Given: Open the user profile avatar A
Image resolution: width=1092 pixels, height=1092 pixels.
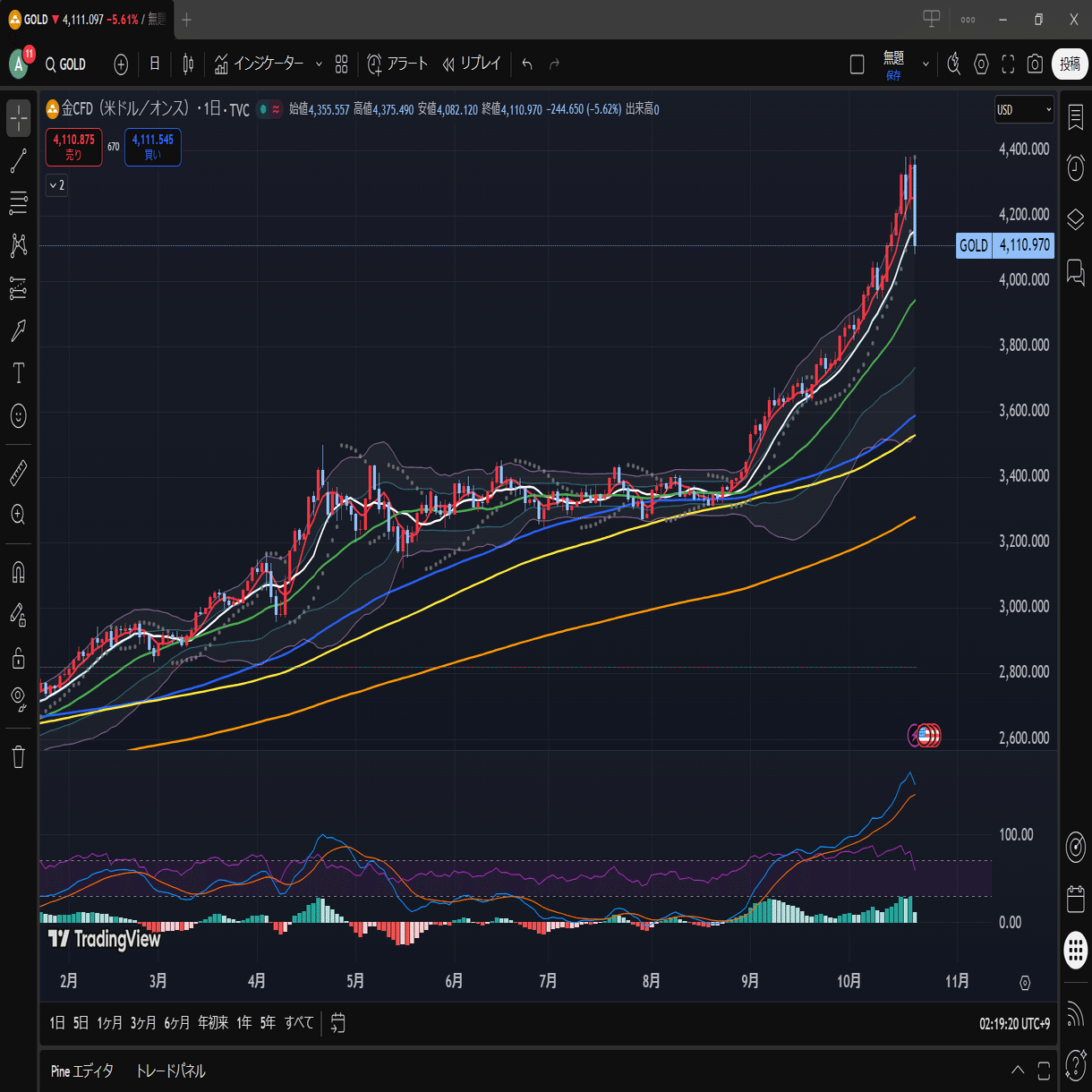Looking at the screenshot, I should point(19,64).
